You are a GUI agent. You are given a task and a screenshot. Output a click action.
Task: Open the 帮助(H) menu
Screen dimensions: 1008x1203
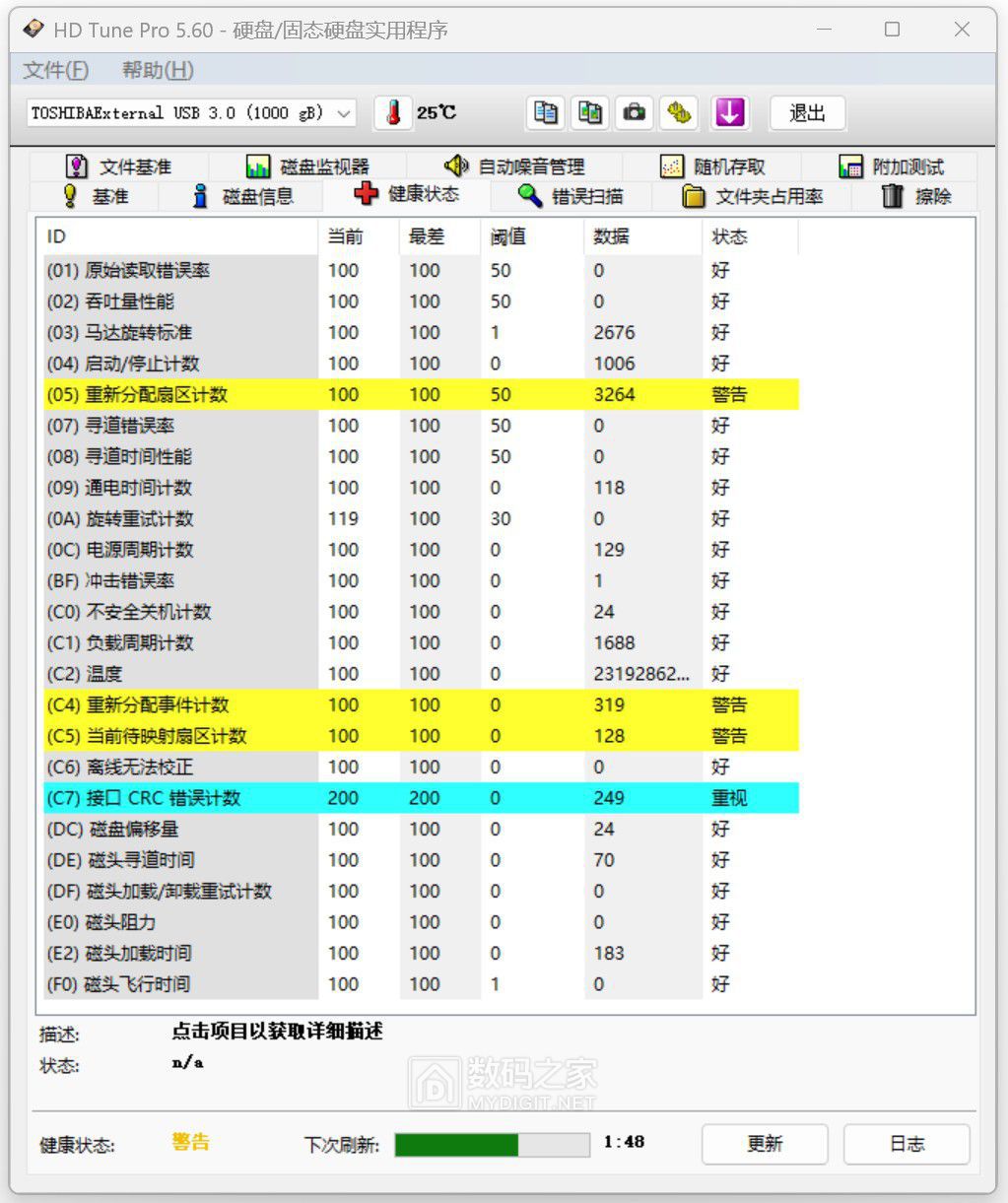click(x=158, y=70)
